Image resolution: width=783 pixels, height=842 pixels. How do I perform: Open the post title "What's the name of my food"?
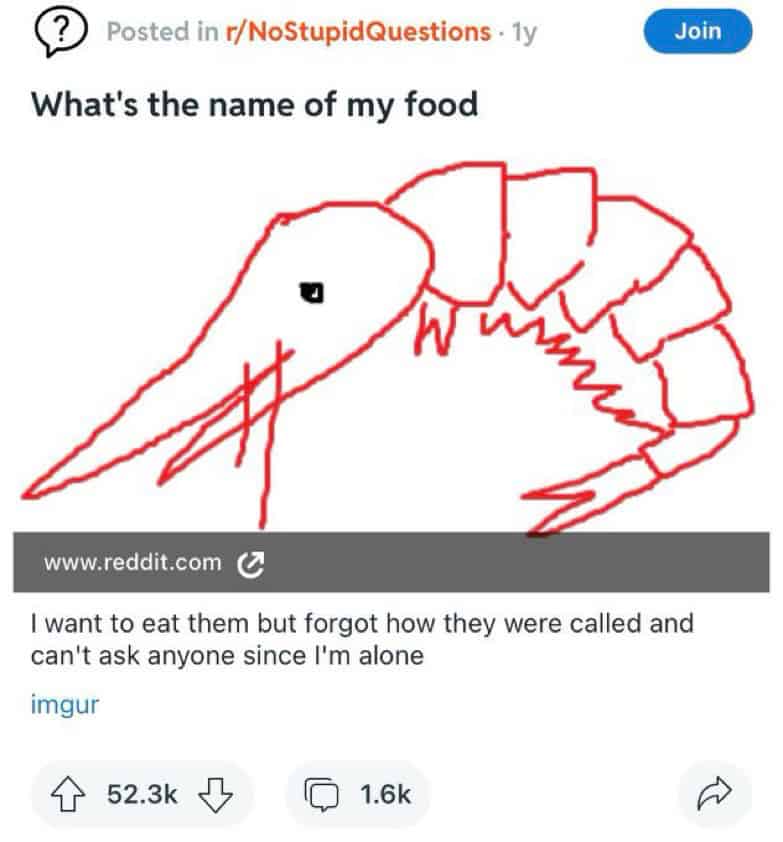(x=256, y=104)
